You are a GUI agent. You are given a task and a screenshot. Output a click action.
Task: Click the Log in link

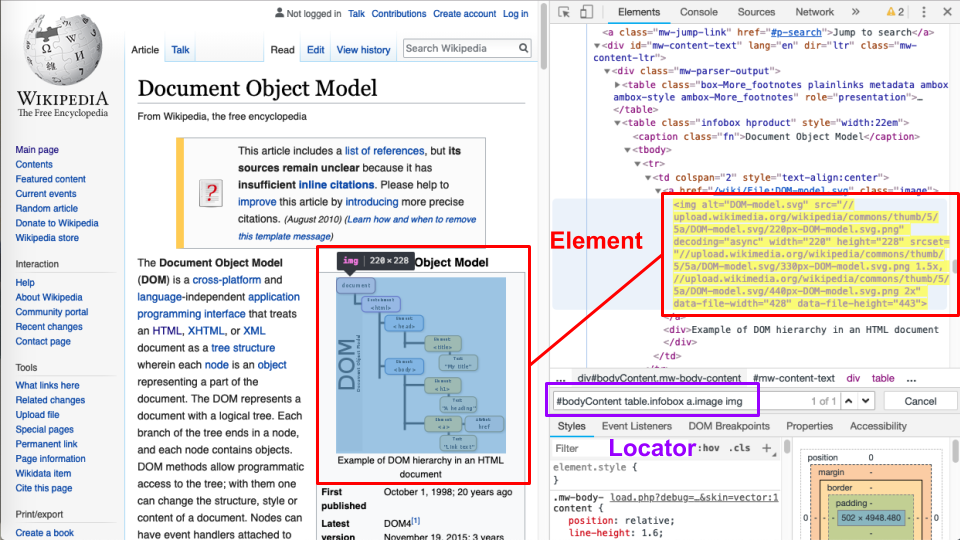tap(516, 13)
